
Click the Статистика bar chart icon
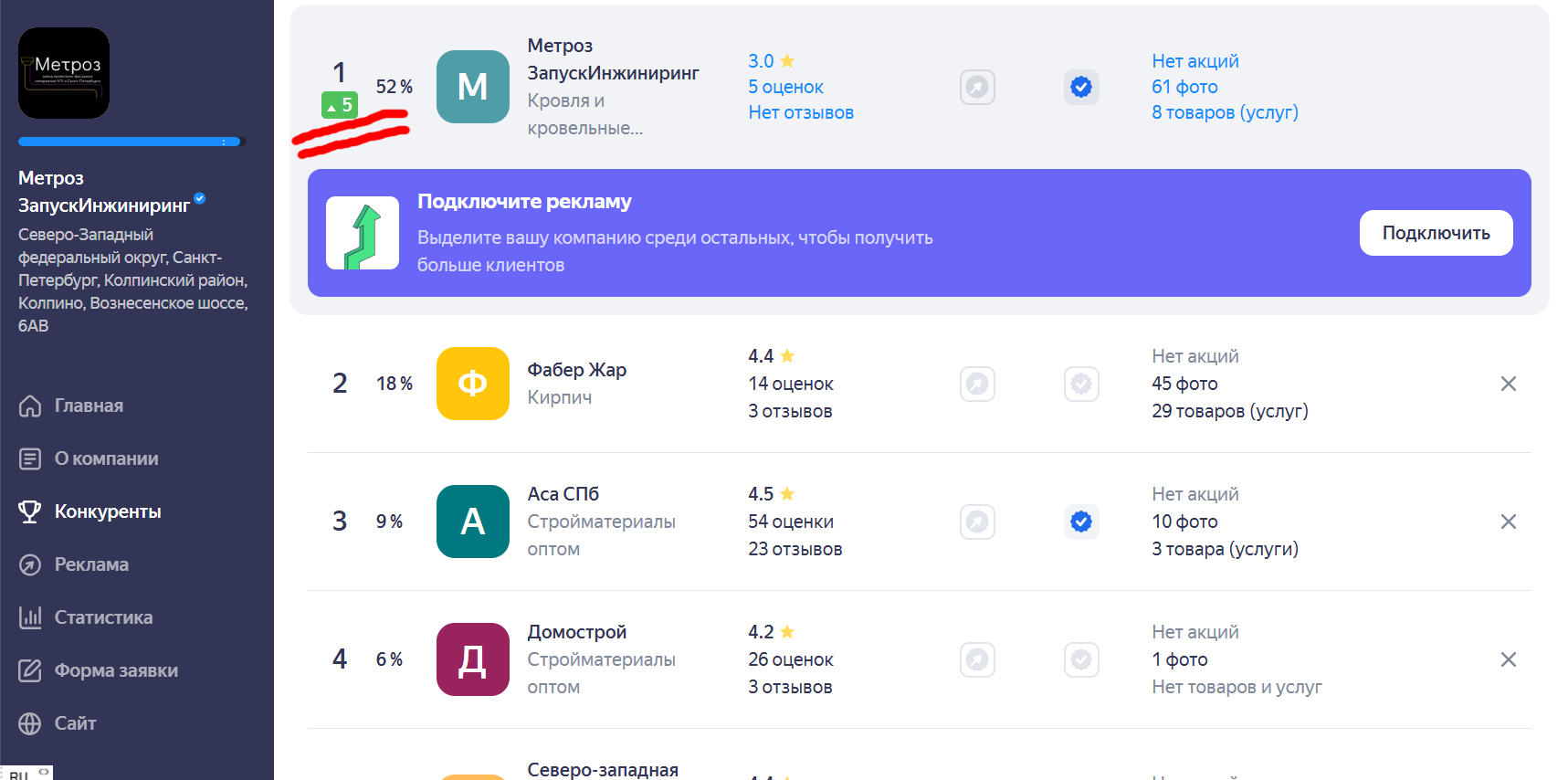tap(30, 617)
